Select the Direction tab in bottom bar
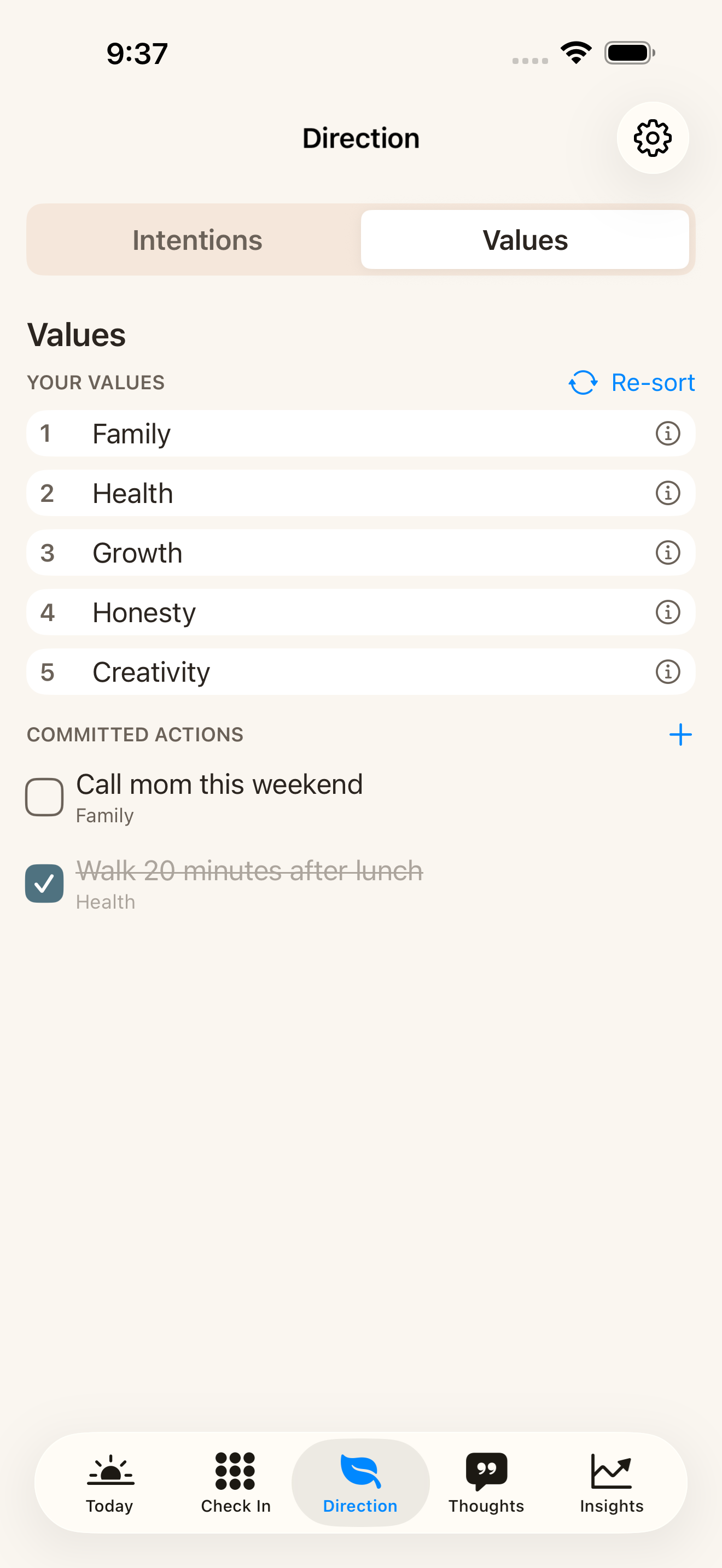Screen dimensions: 722x1568 (360, 1483)
